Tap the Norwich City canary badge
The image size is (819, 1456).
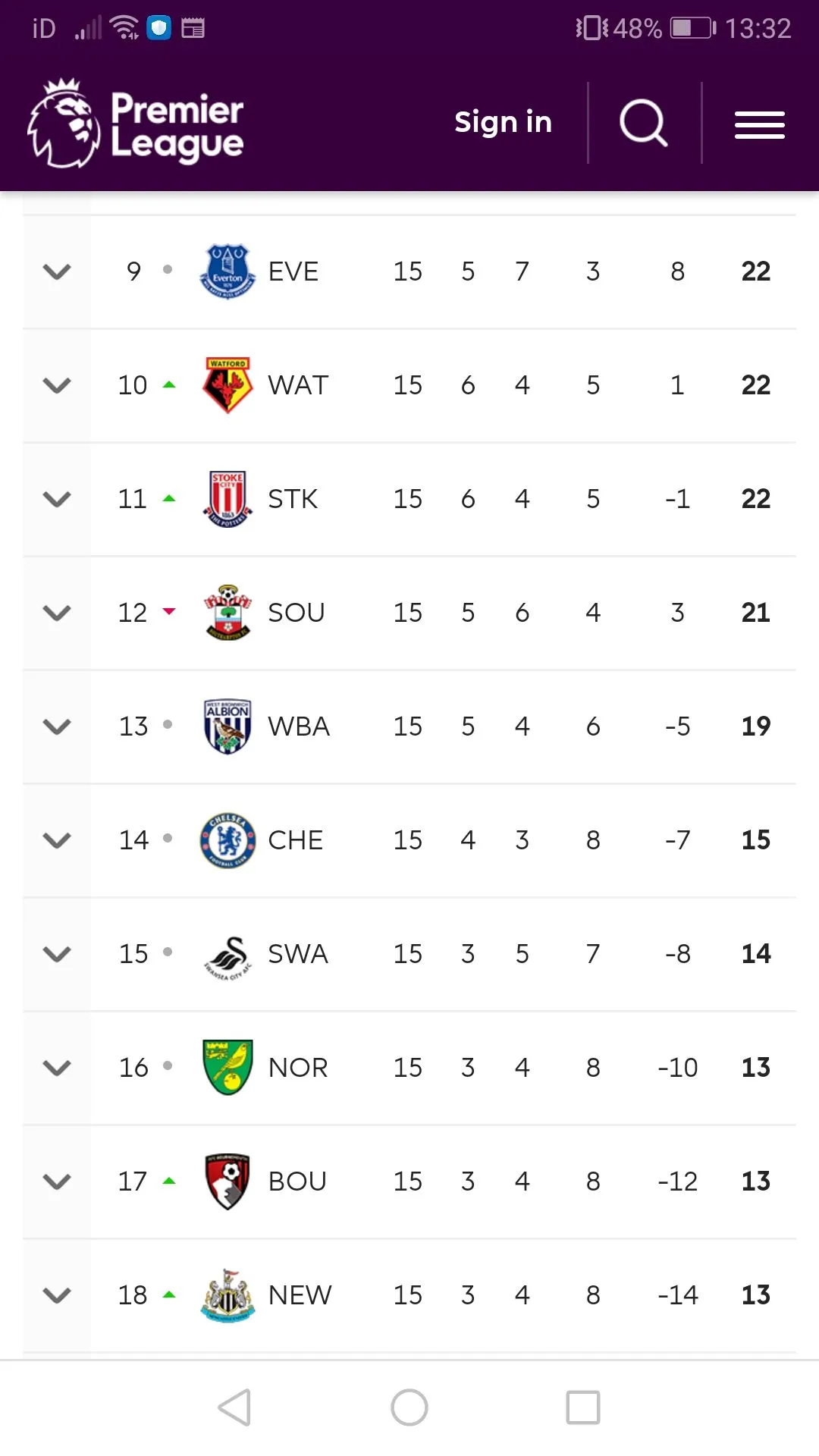coord(227,1068)
